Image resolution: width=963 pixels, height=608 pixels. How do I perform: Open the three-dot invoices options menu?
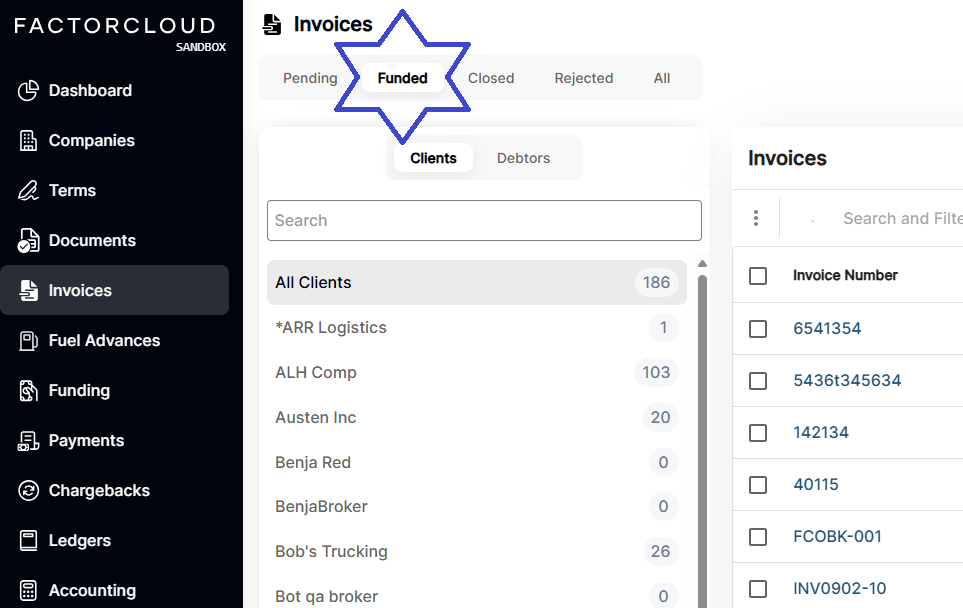pos(756,218)
